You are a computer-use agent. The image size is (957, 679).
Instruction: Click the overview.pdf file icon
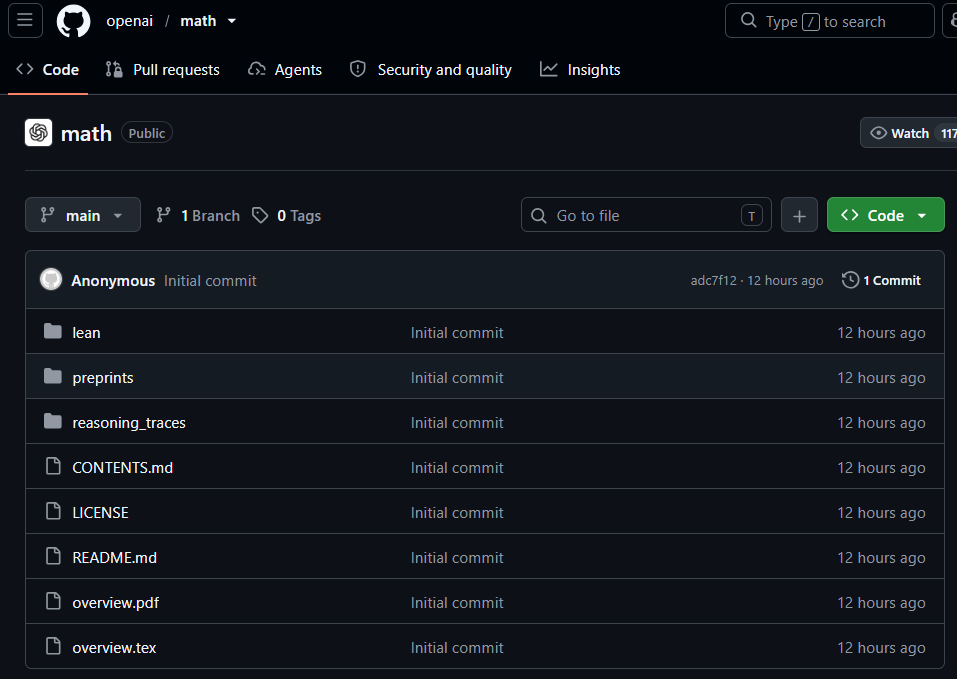pyautogui.click(x=54, y=602)
